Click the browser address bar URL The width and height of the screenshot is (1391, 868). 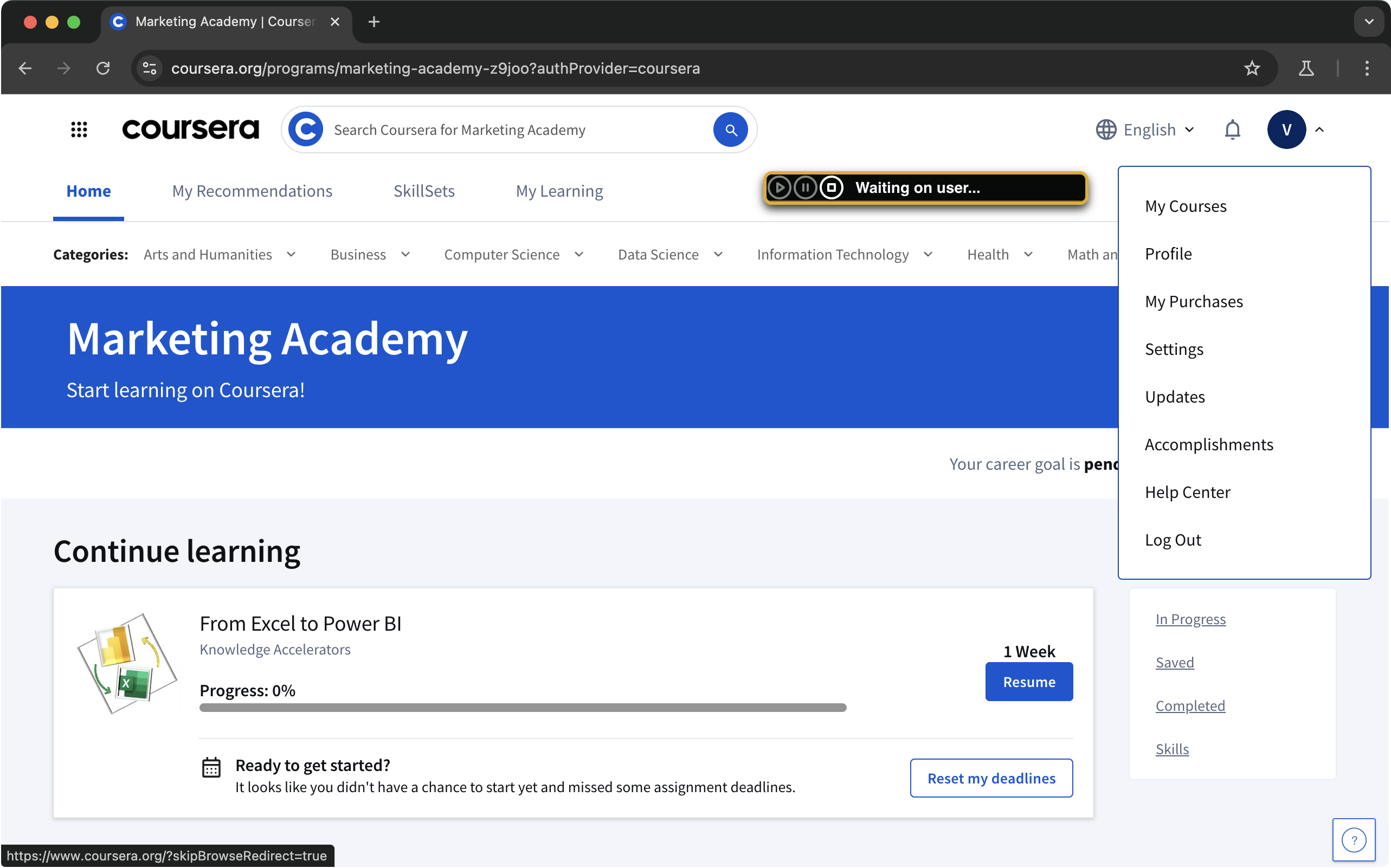(x=435, y=68)
